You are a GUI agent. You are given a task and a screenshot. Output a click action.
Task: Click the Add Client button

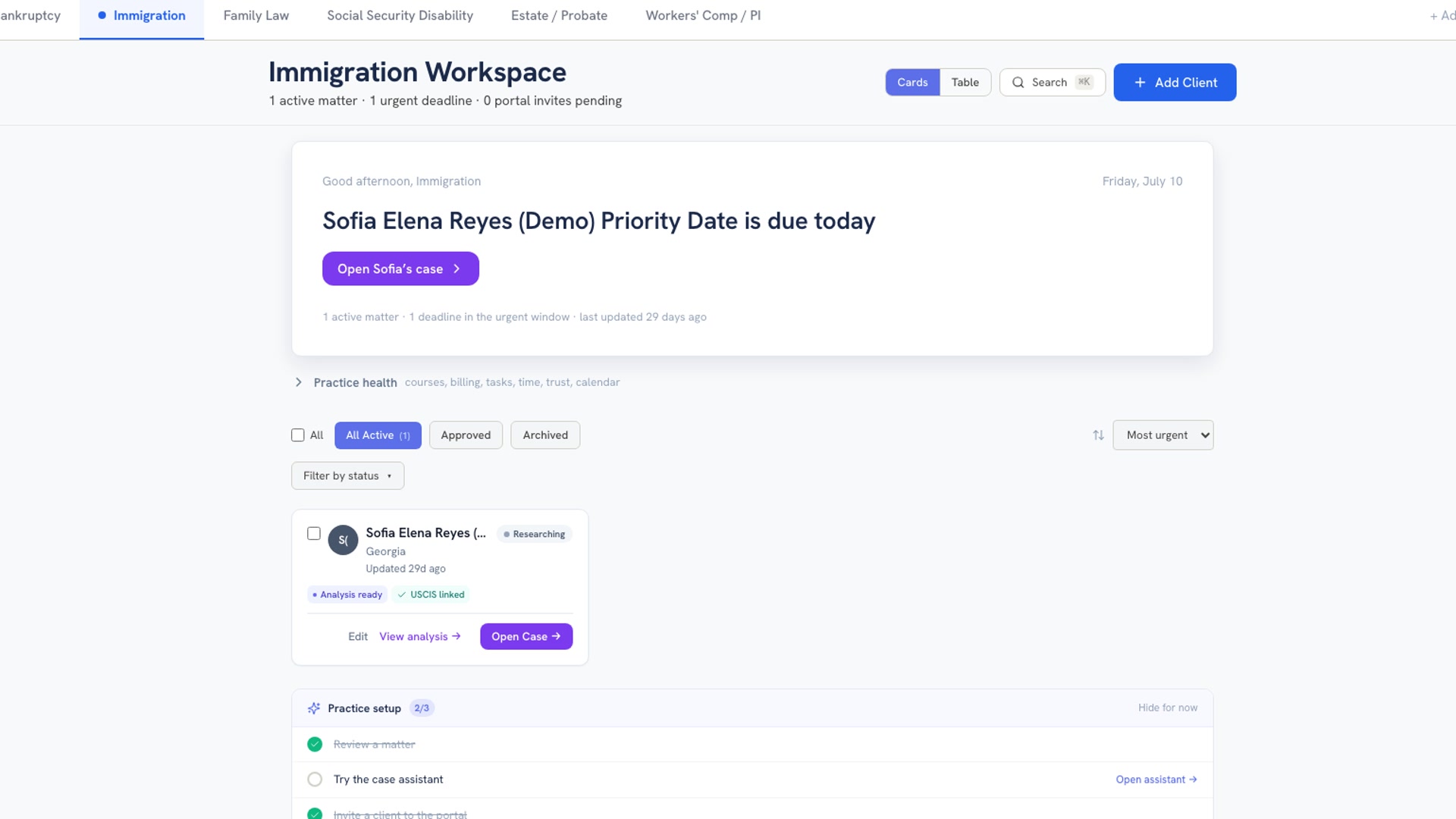click(x=1175, y=83)
